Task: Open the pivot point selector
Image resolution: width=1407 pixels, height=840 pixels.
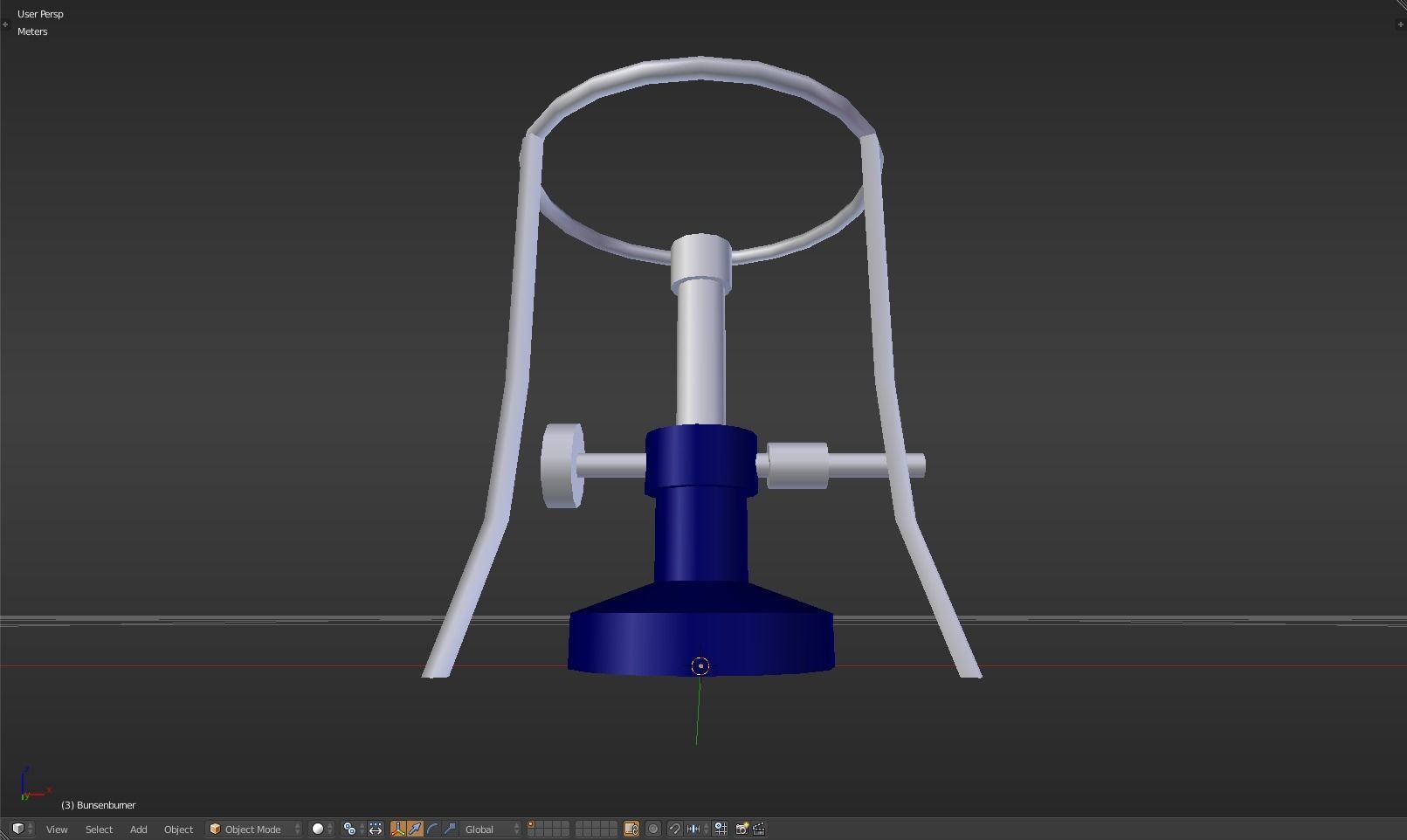Action: [353, 829]
